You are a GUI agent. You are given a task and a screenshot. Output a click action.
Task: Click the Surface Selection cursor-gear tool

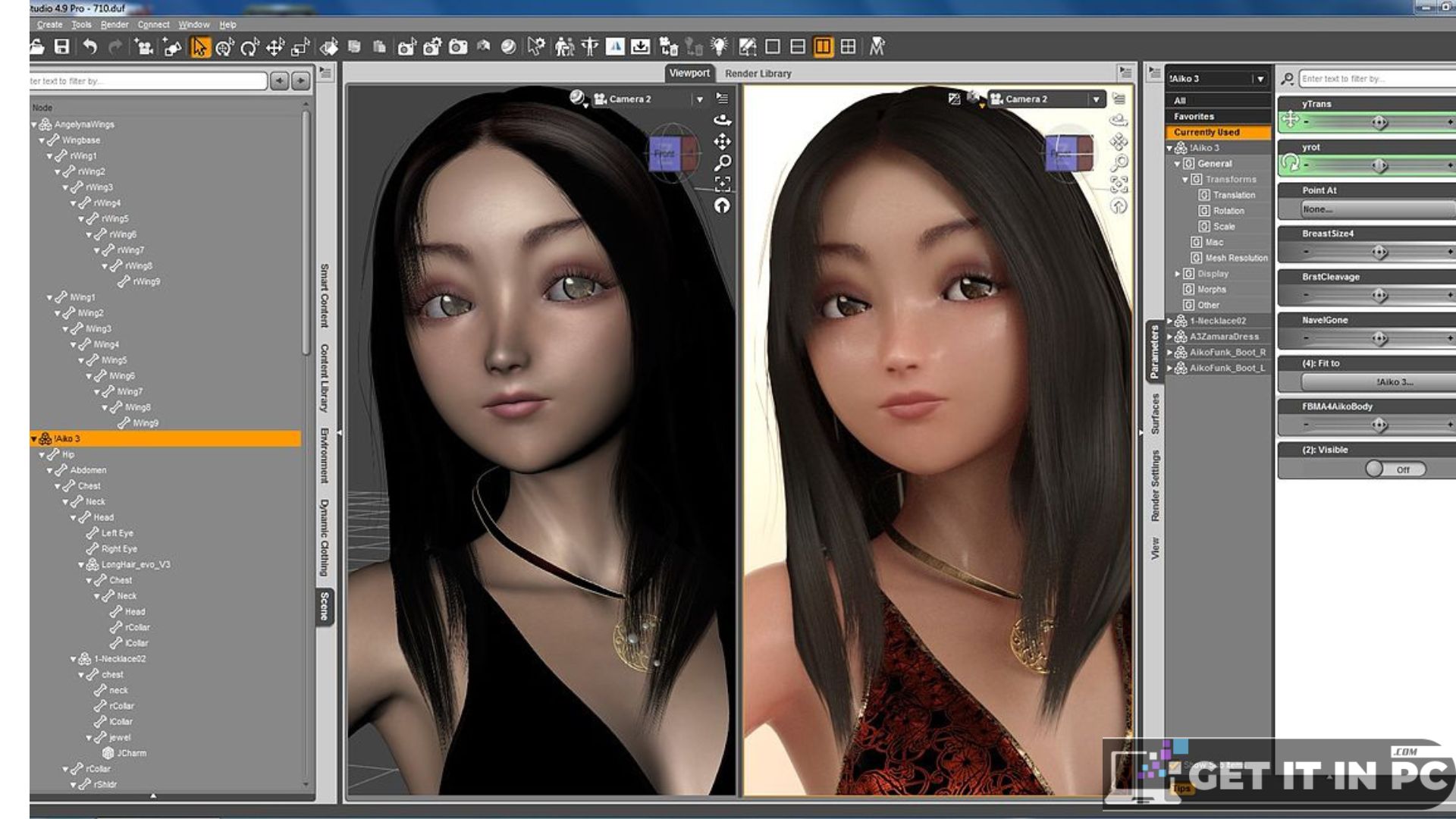(x=536, y=47)
